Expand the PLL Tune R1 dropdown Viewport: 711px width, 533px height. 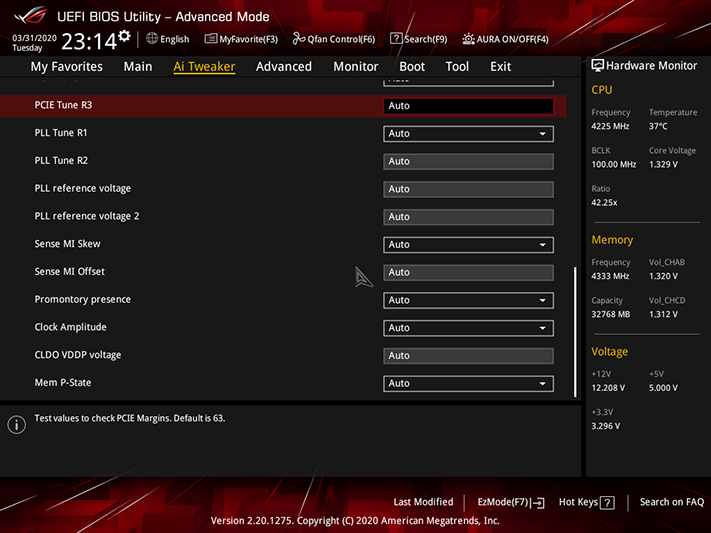[468, 134]
